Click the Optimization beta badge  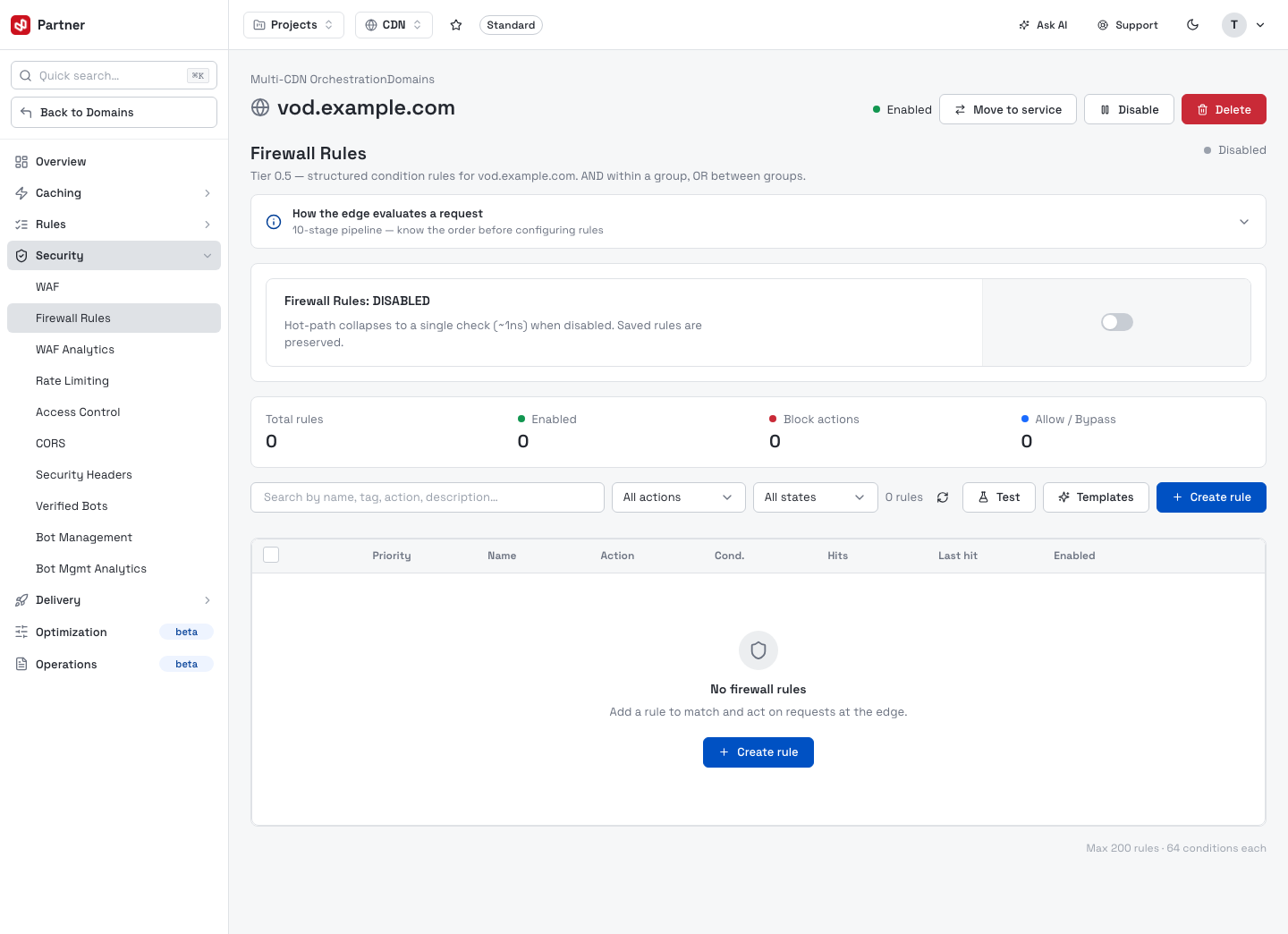pyautogui.click(x=187, y=632)
